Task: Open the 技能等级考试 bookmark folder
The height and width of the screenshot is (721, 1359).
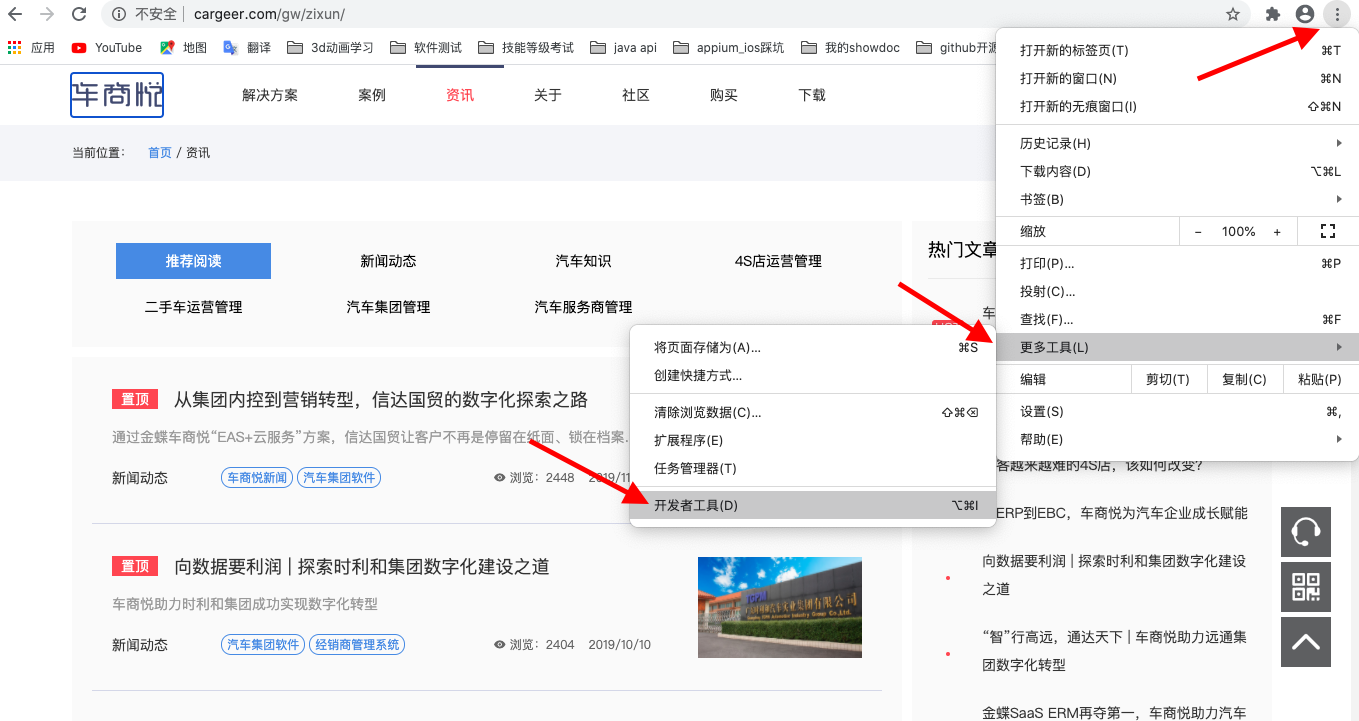Action: 526,47
